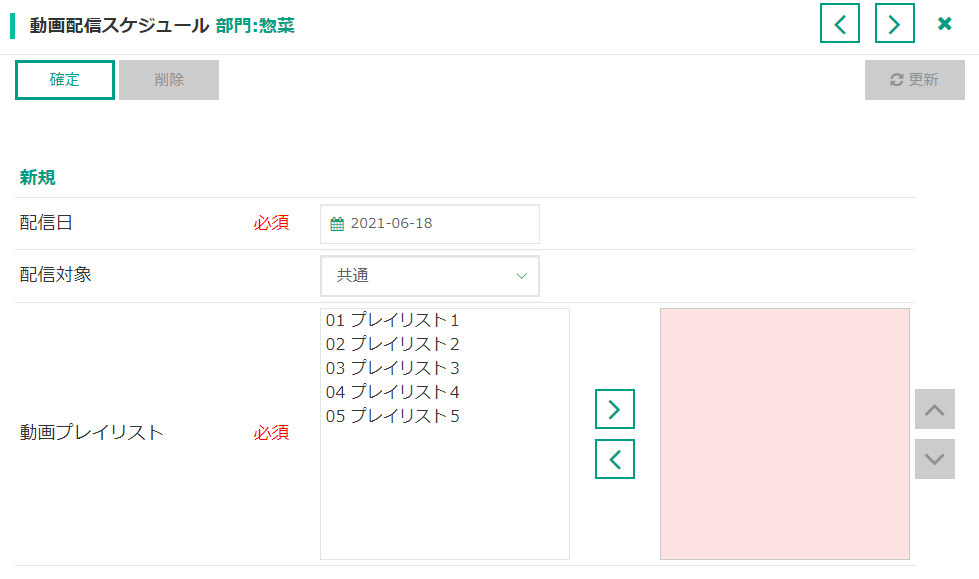
Task: Choose 03 プレイリスト3 in the list
Action: click(392, 368)
